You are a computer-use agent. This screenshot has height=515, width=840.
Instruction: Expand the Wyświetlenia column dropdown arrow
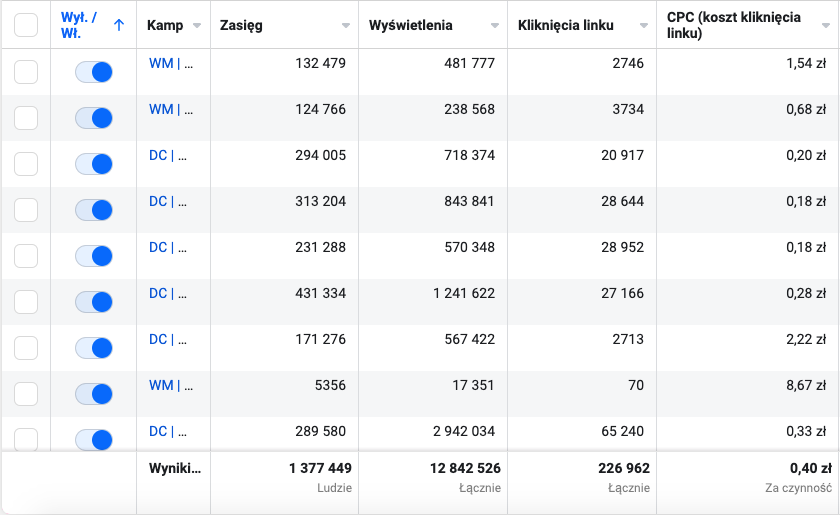point(495,25)
